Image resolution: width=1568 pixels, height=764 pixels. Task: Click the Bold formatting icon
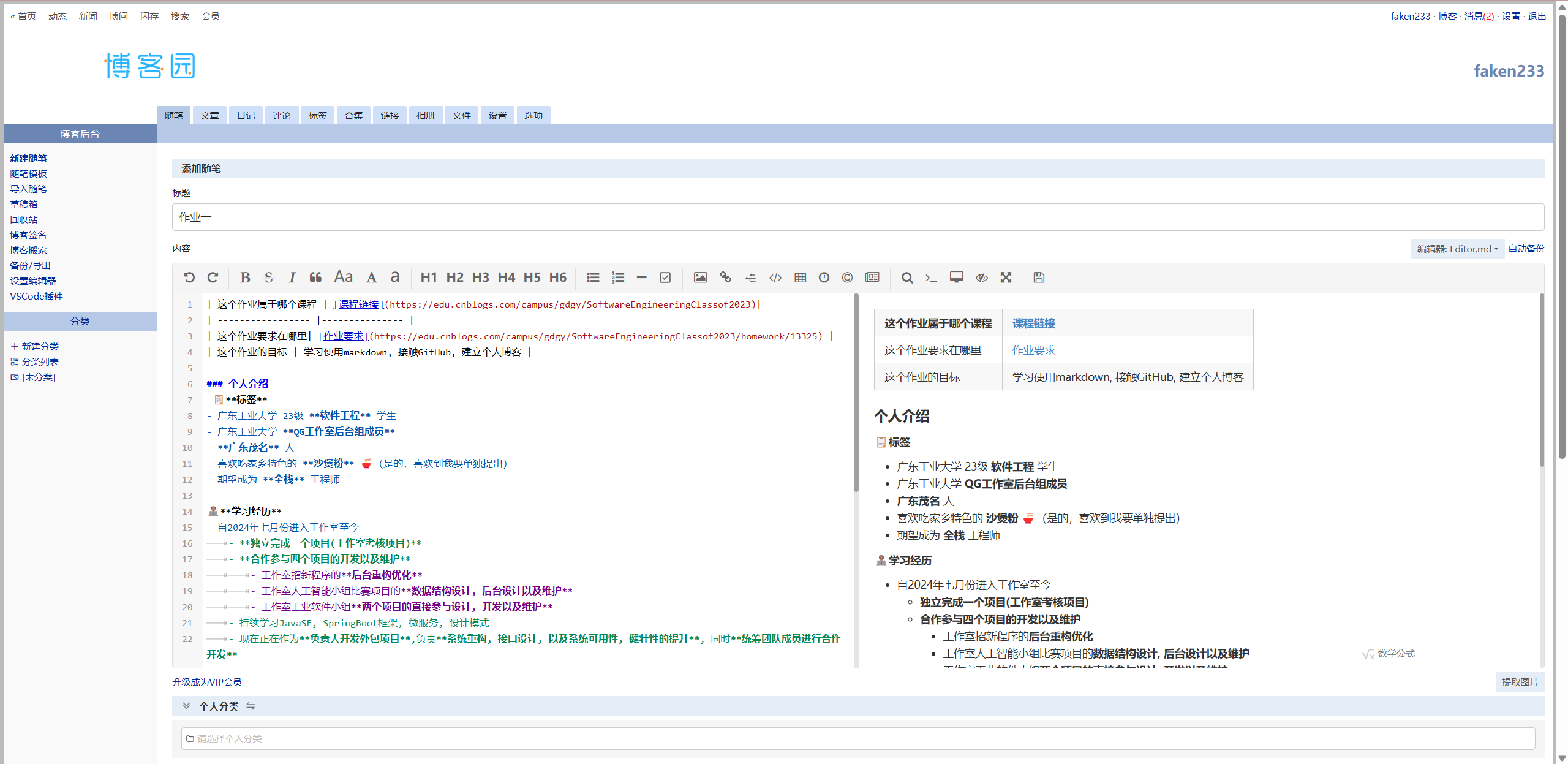tap(245, 278)
